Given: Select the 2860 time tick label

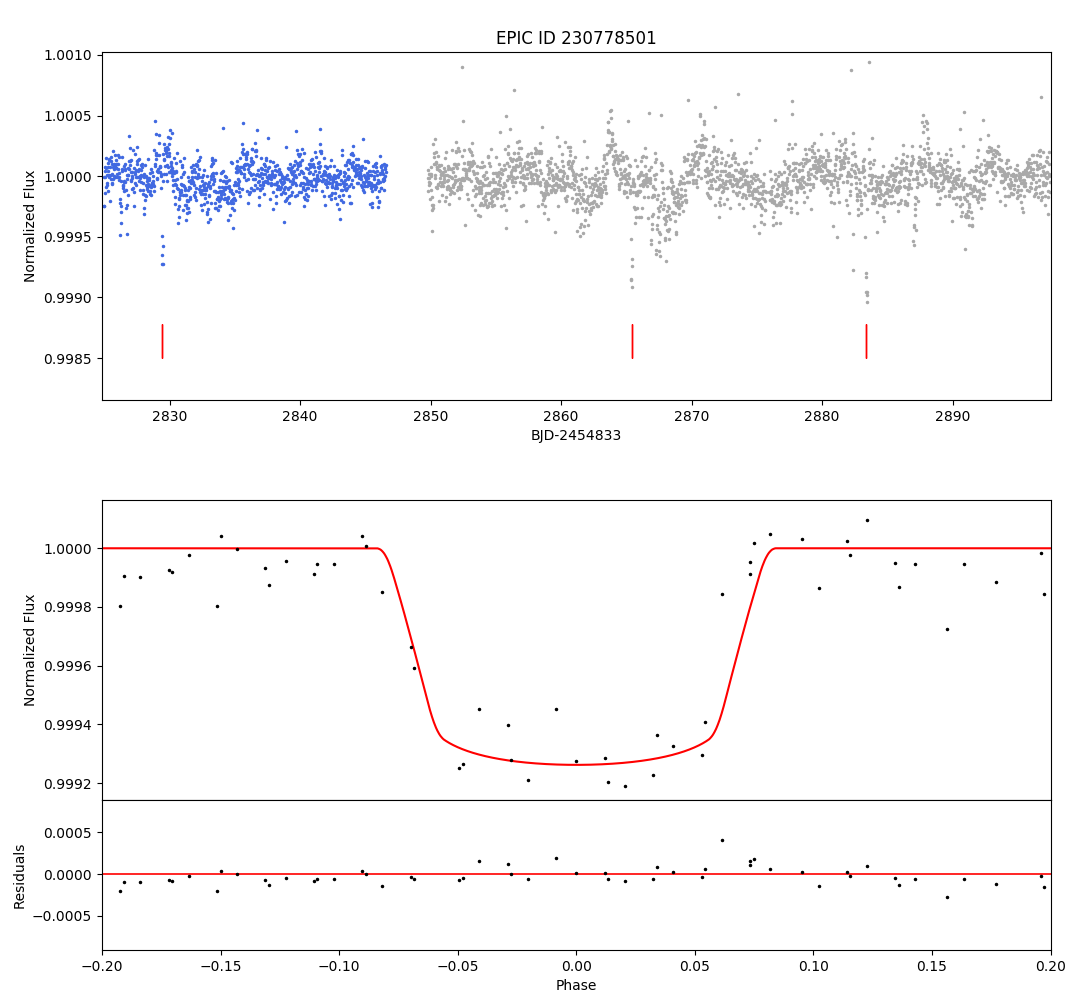Looking at the screenshot, I should [561, 417].
